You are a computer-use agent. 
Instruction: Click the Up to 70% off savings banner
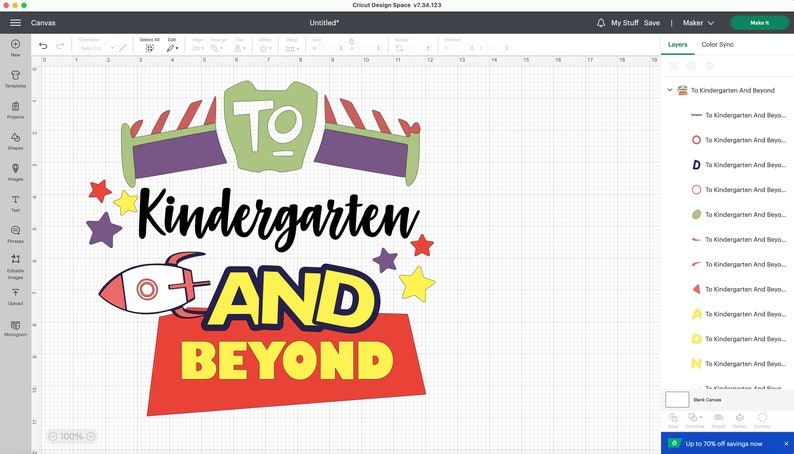724,443
